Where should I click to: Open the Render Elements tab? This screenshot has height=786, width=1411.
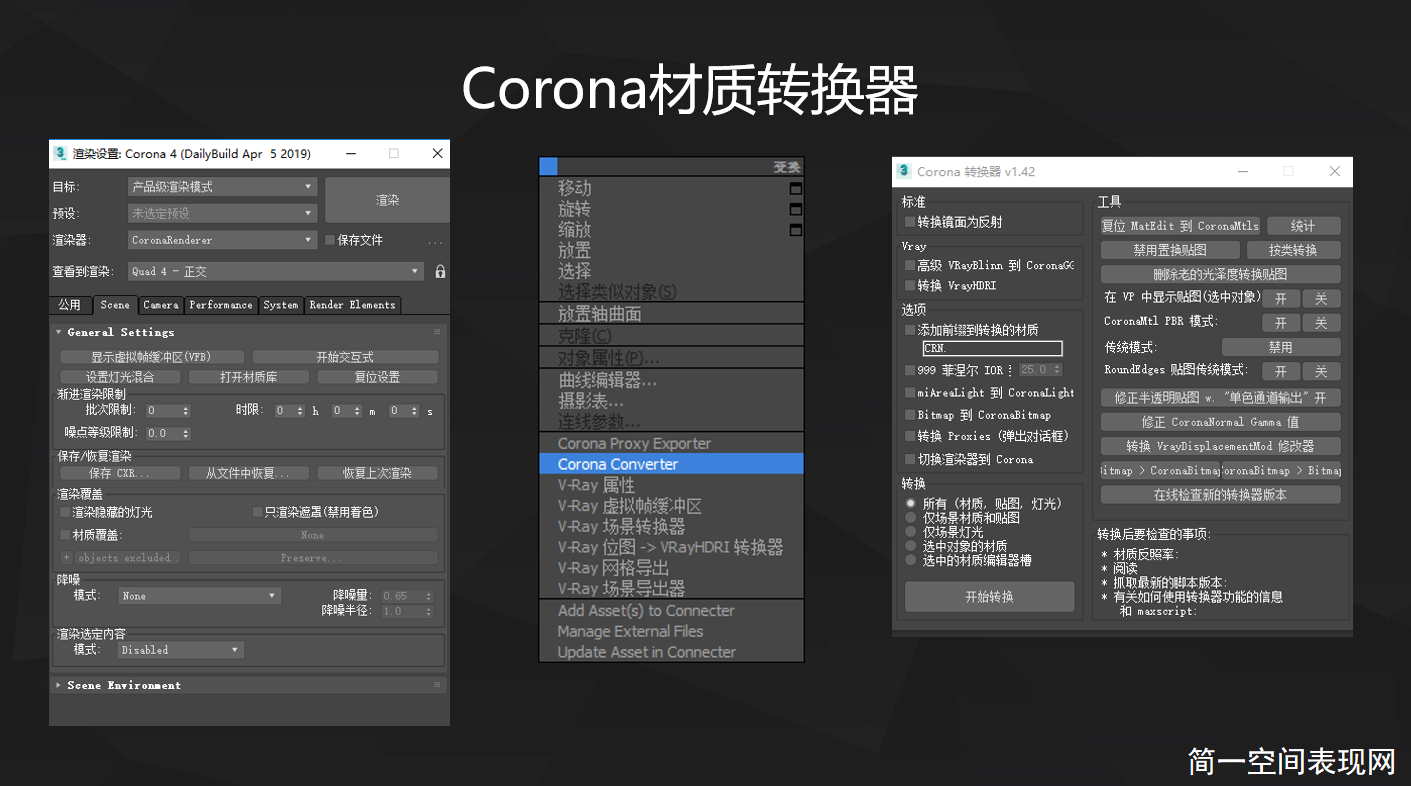pyautogui.click(x=352, y=305)
